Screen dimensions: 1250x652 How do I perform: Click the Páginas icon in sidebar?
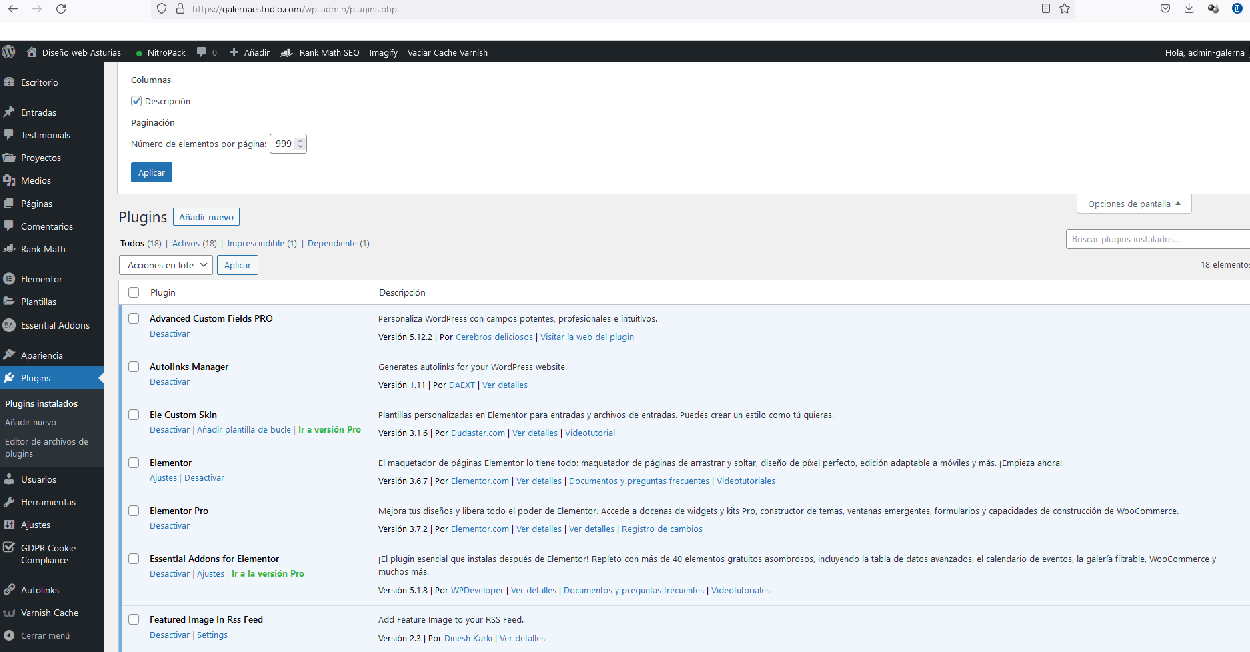[x=9, y=204]
